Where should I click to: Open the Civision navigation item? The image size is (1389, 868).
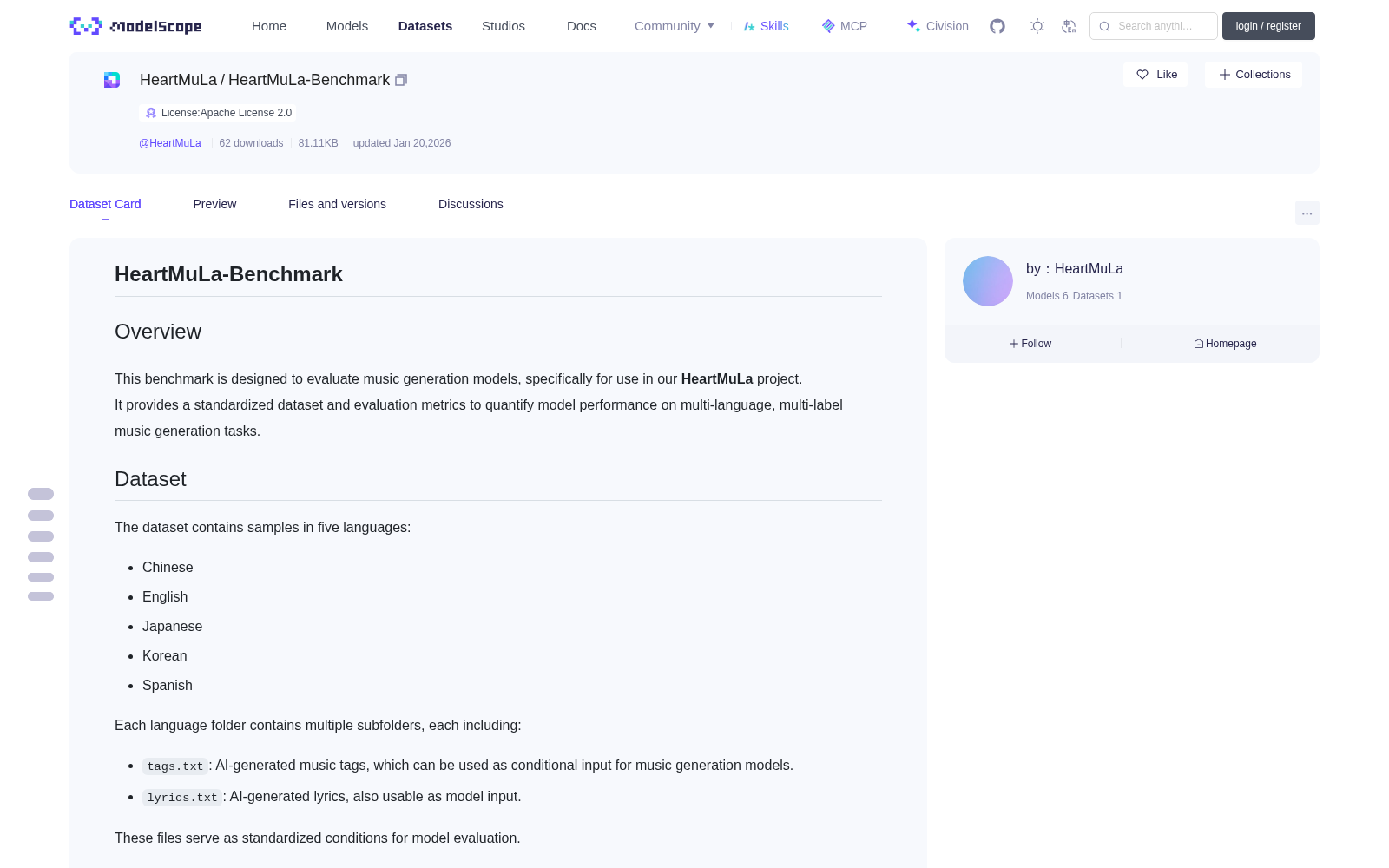pyautogui.click(x=938, y=26)
